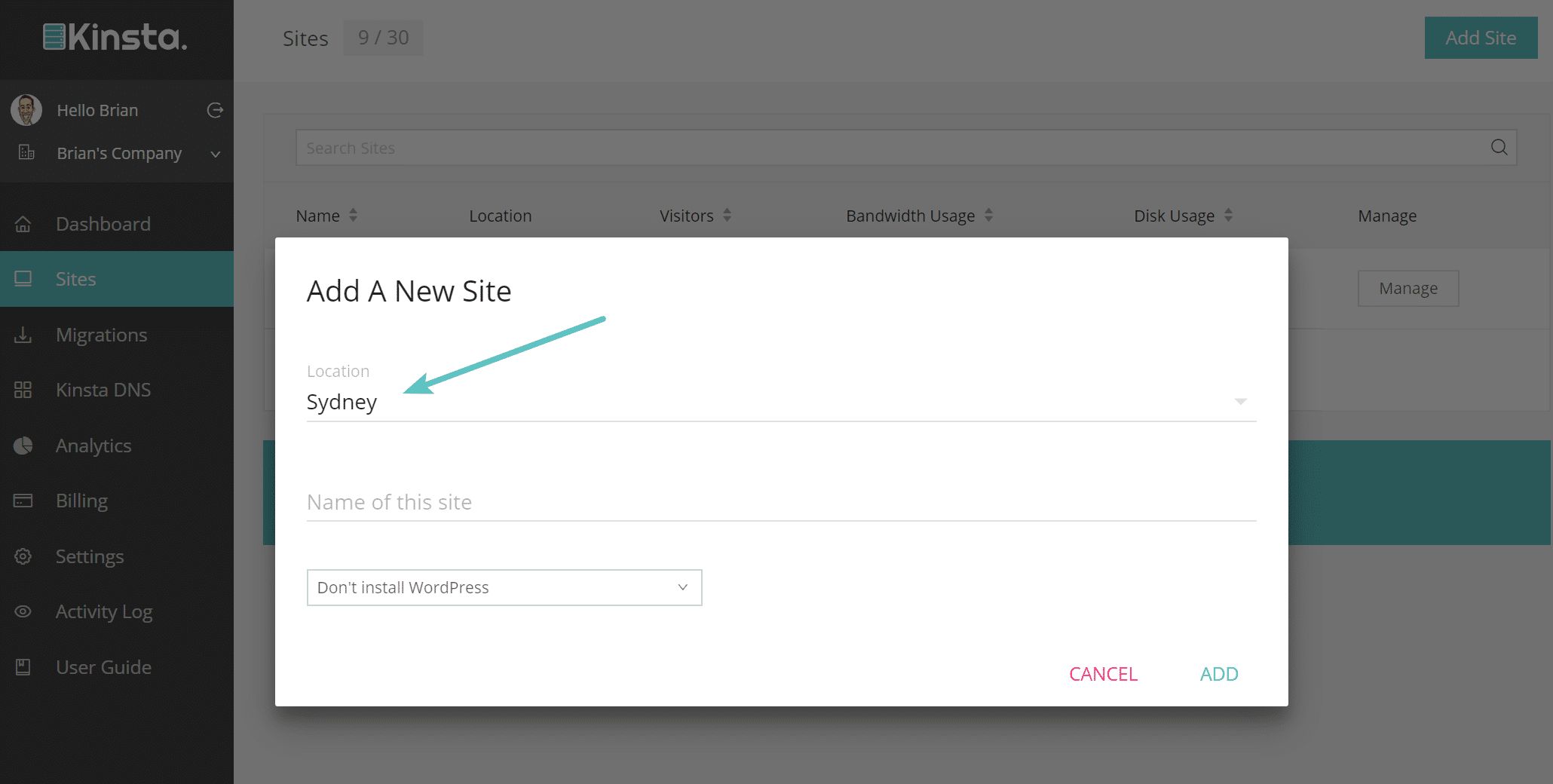Open Settings from the sidebar

click(117, 556)
